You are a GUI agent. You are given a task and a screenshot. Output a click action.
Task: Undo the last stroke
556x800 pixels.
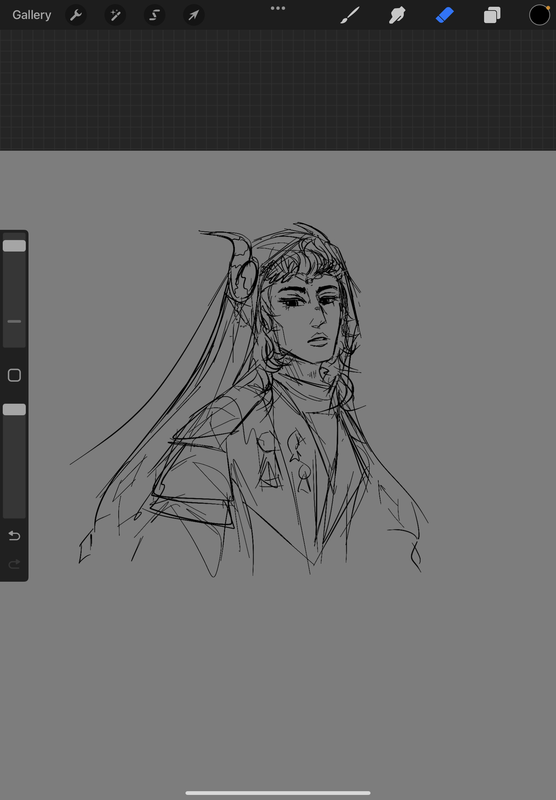(x=14, y=536)
